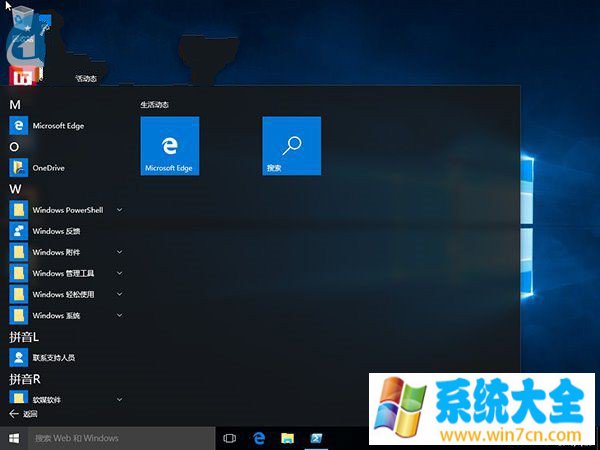The width and height of the screenshot is (600, 450).
Task: Click the Windows 系统 label
Action: (x=56, y=315)
